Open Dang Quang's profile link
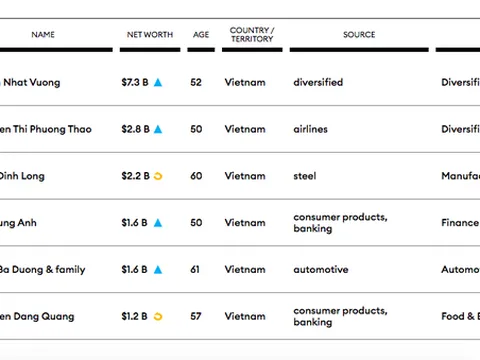The width and height of the screenshot is (480, 360). point(37,316)
